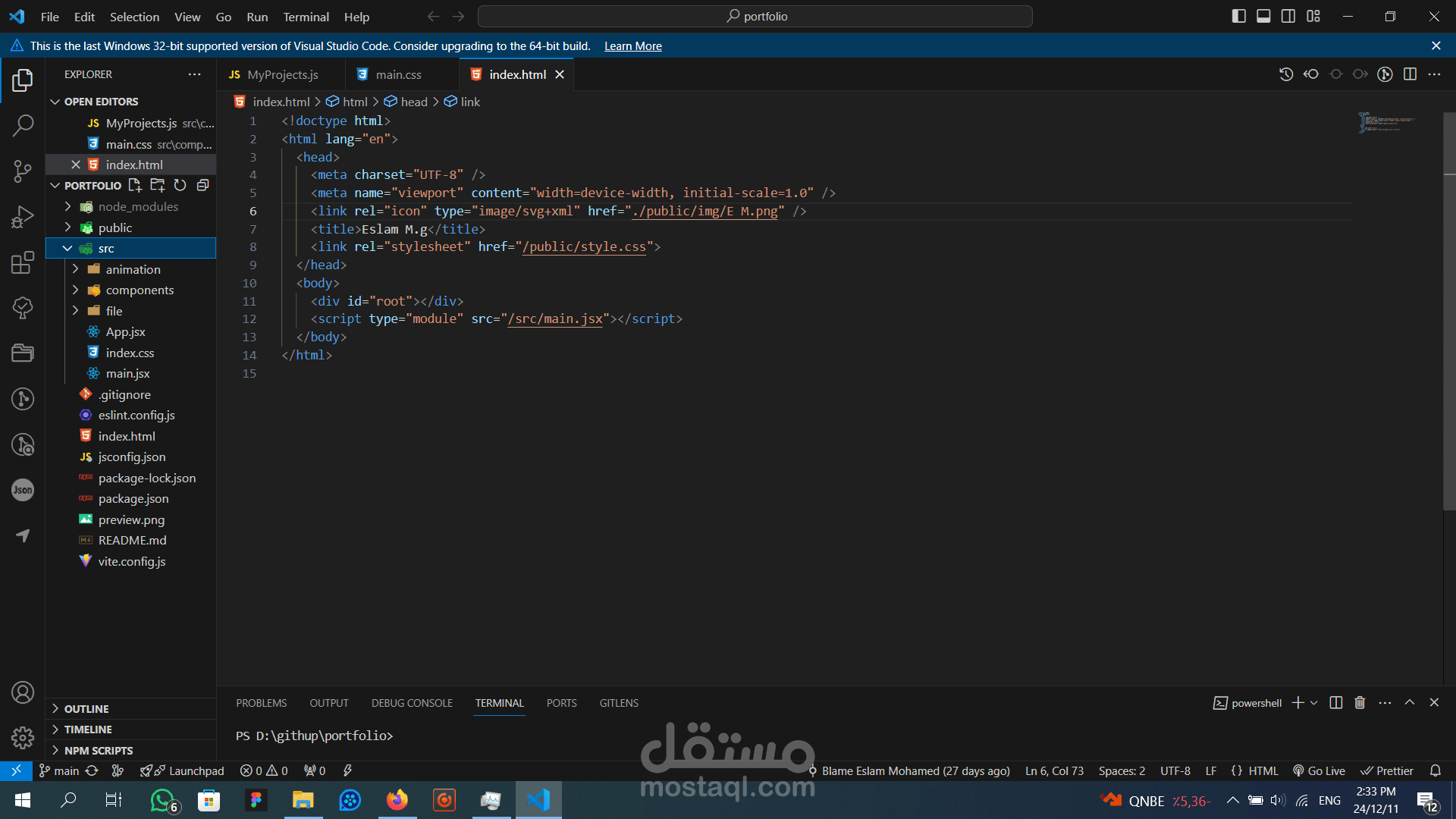Viewport: 1456px width, 819px height.
Task: Click the Spaces: 2 indentation button
Action: coord(1122,771)
